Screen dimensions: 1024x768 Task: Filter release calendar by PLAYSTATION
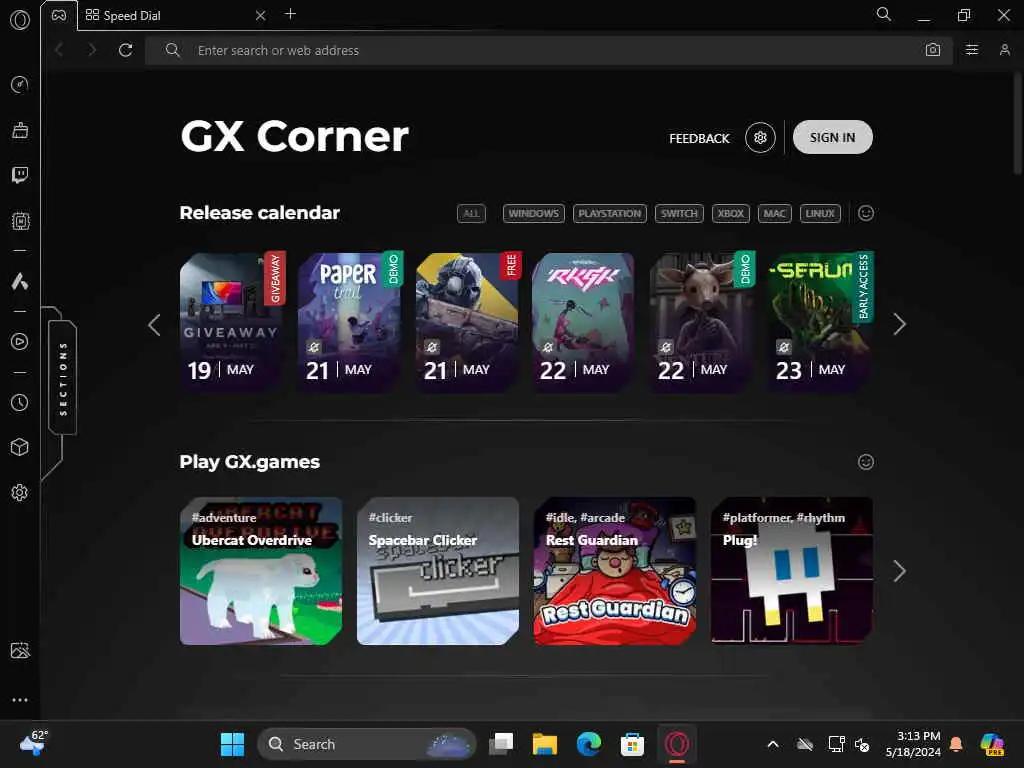609,214
